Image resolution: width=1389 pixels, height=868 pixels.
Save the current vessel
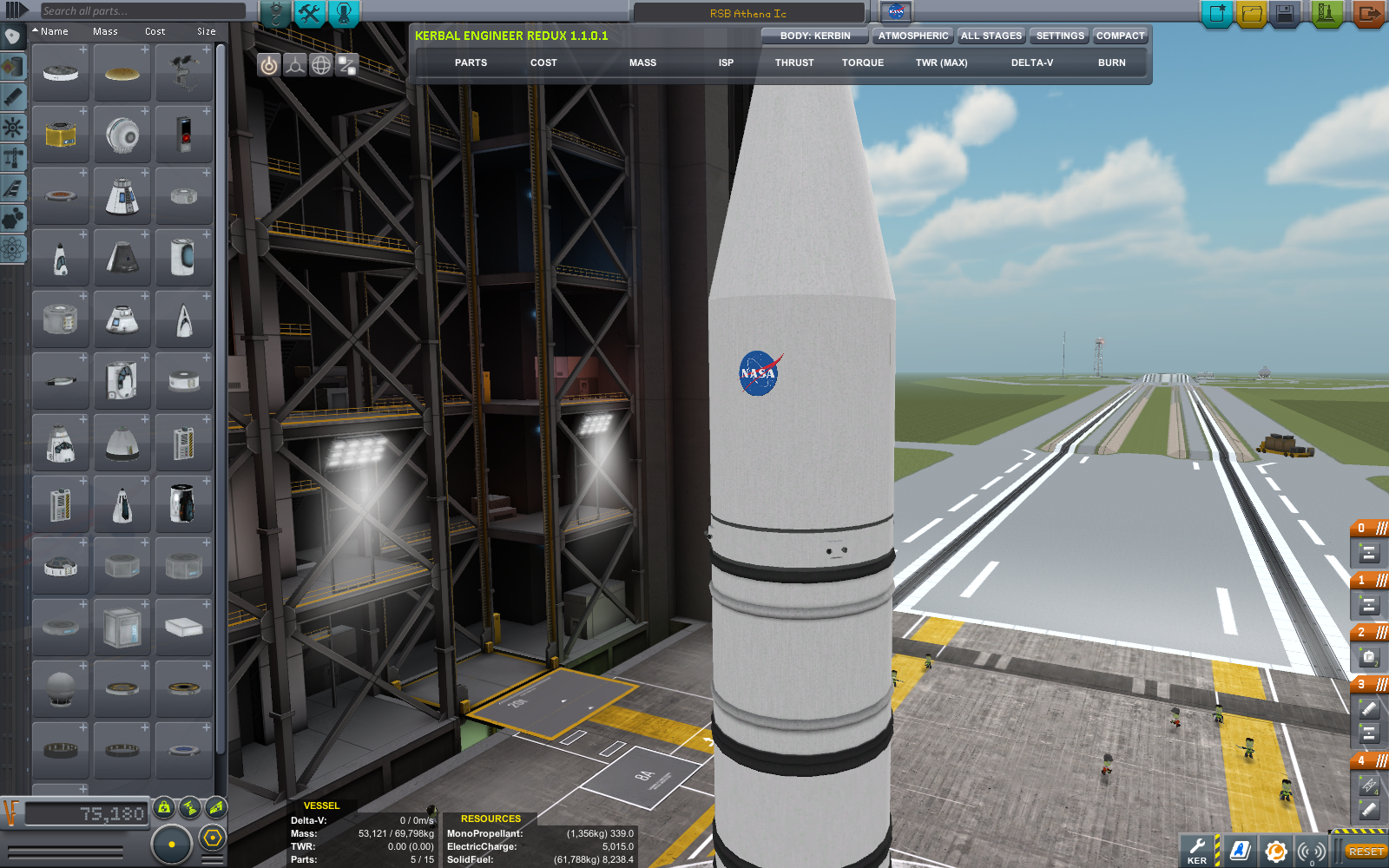1285,14
